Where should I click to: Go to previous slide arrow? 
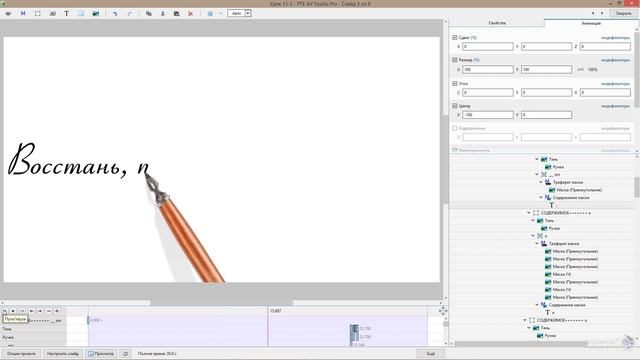pos(593,13)
